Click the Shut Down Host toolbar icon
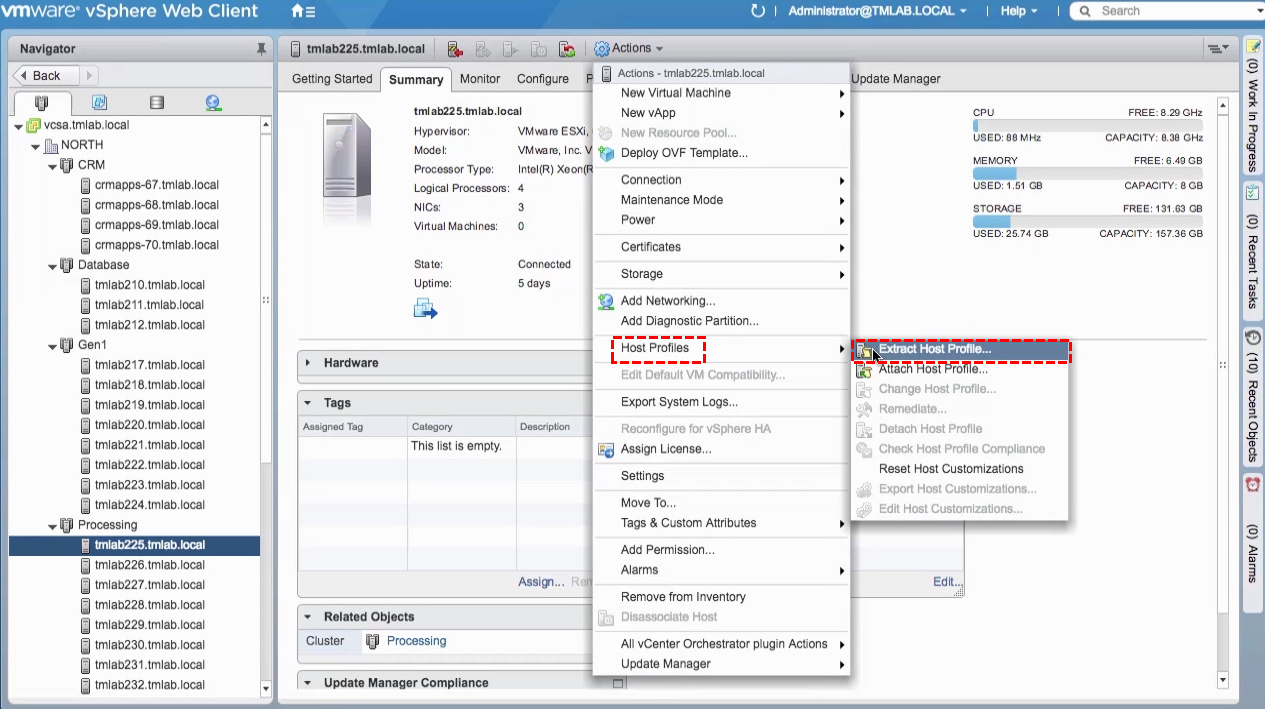The height and width of the screenshot is (709, 1265). [x=538, y=48]
